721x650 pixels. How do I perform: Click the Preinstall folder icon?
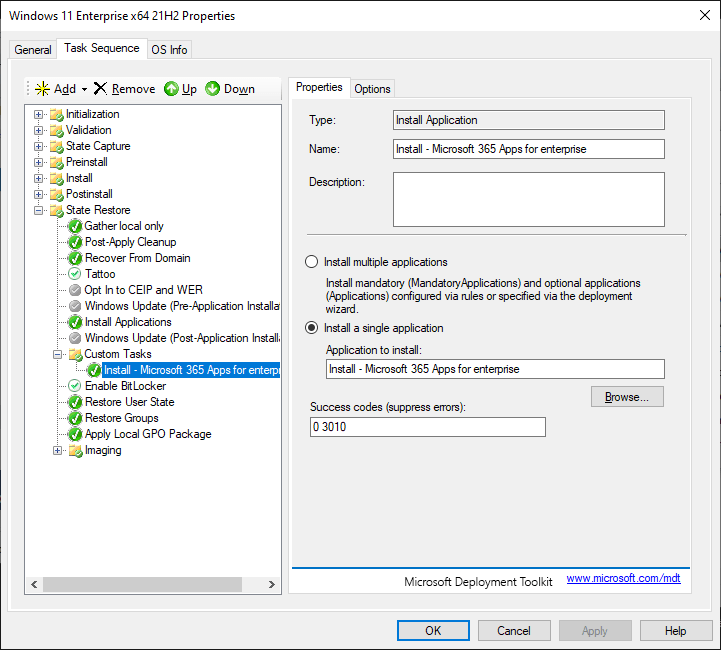click(57, 163)
